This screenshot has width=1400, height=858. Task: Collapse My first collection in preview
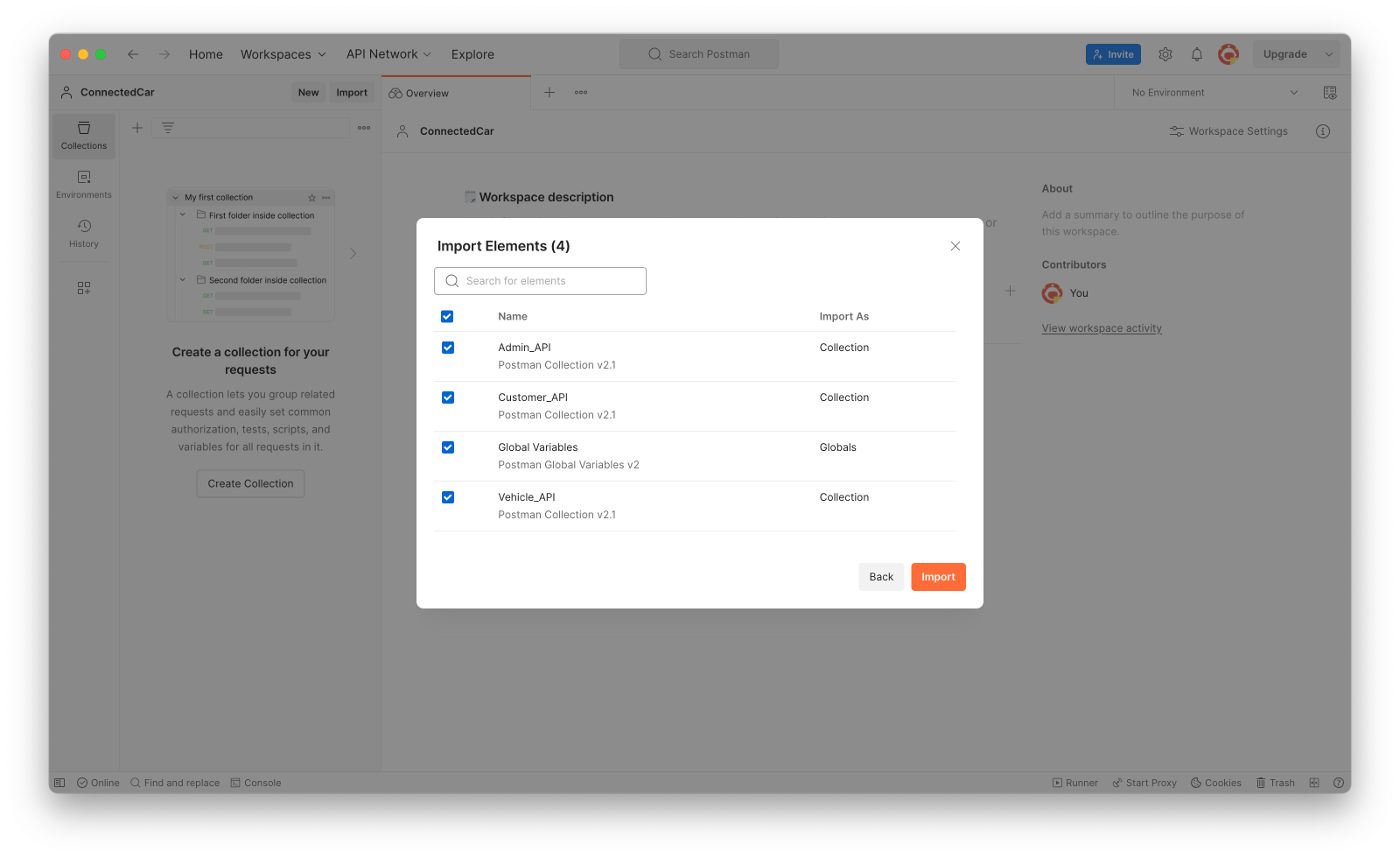[176, 198]
